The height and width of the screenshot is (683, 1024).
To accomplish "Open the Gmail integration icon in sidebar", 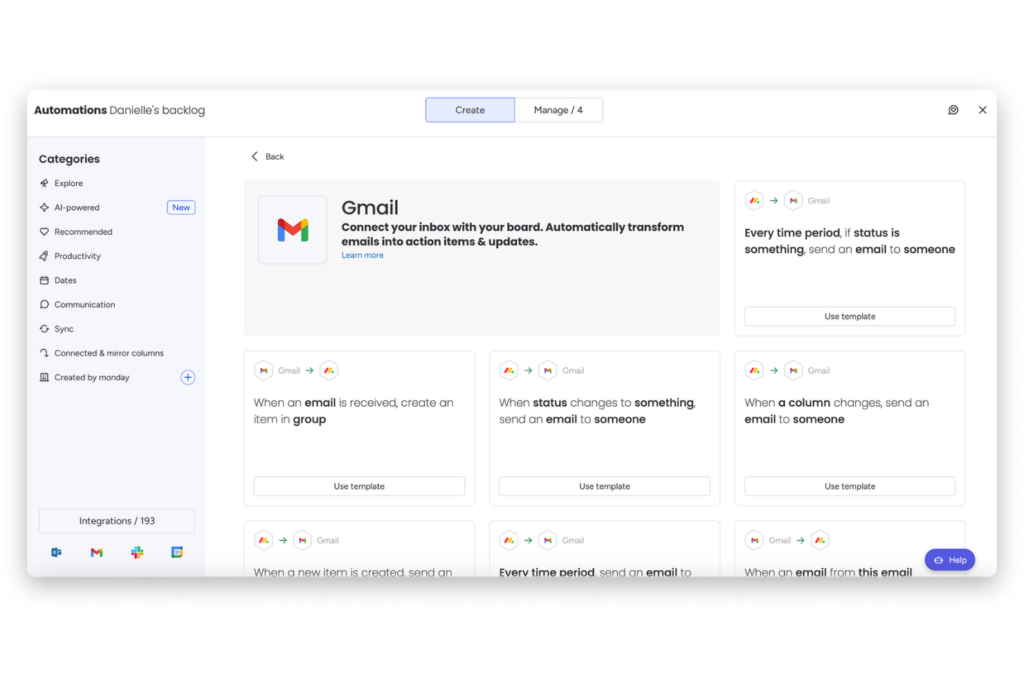I will click(x=97, y=552).
